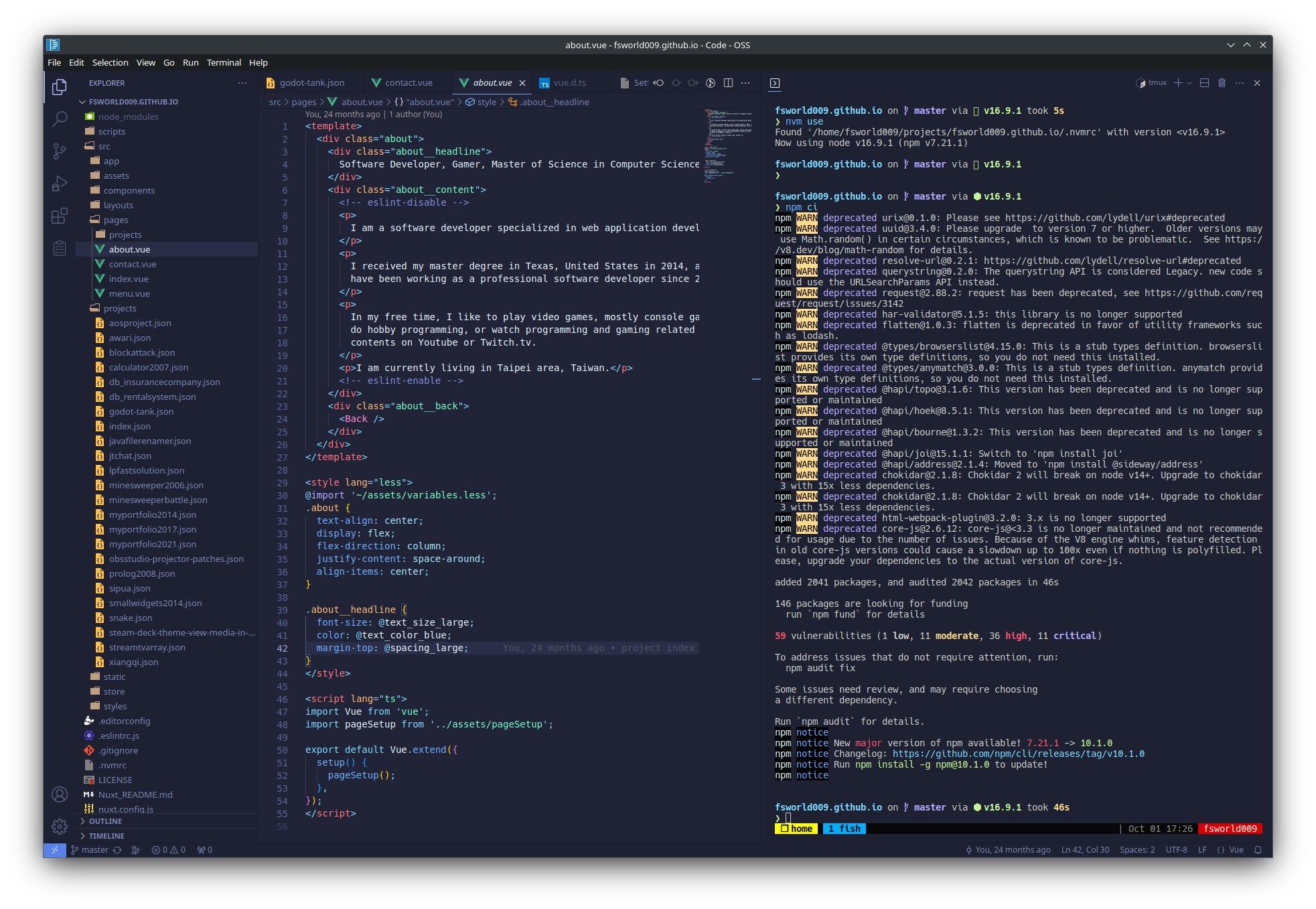This screenshot has width=1316, height=909.
Task: Open the Help menu
Action: click(259, 62)
